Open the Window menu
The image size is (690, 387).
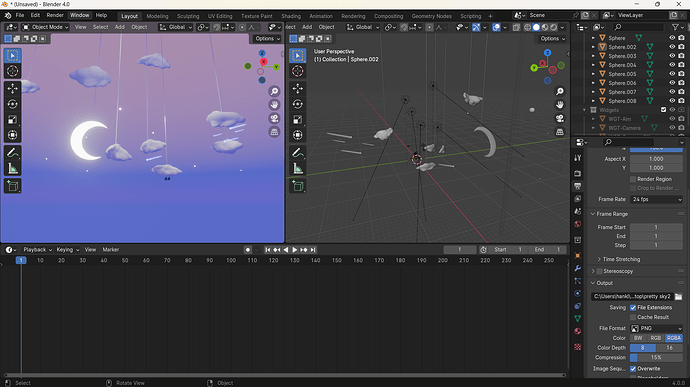point(79,15)
